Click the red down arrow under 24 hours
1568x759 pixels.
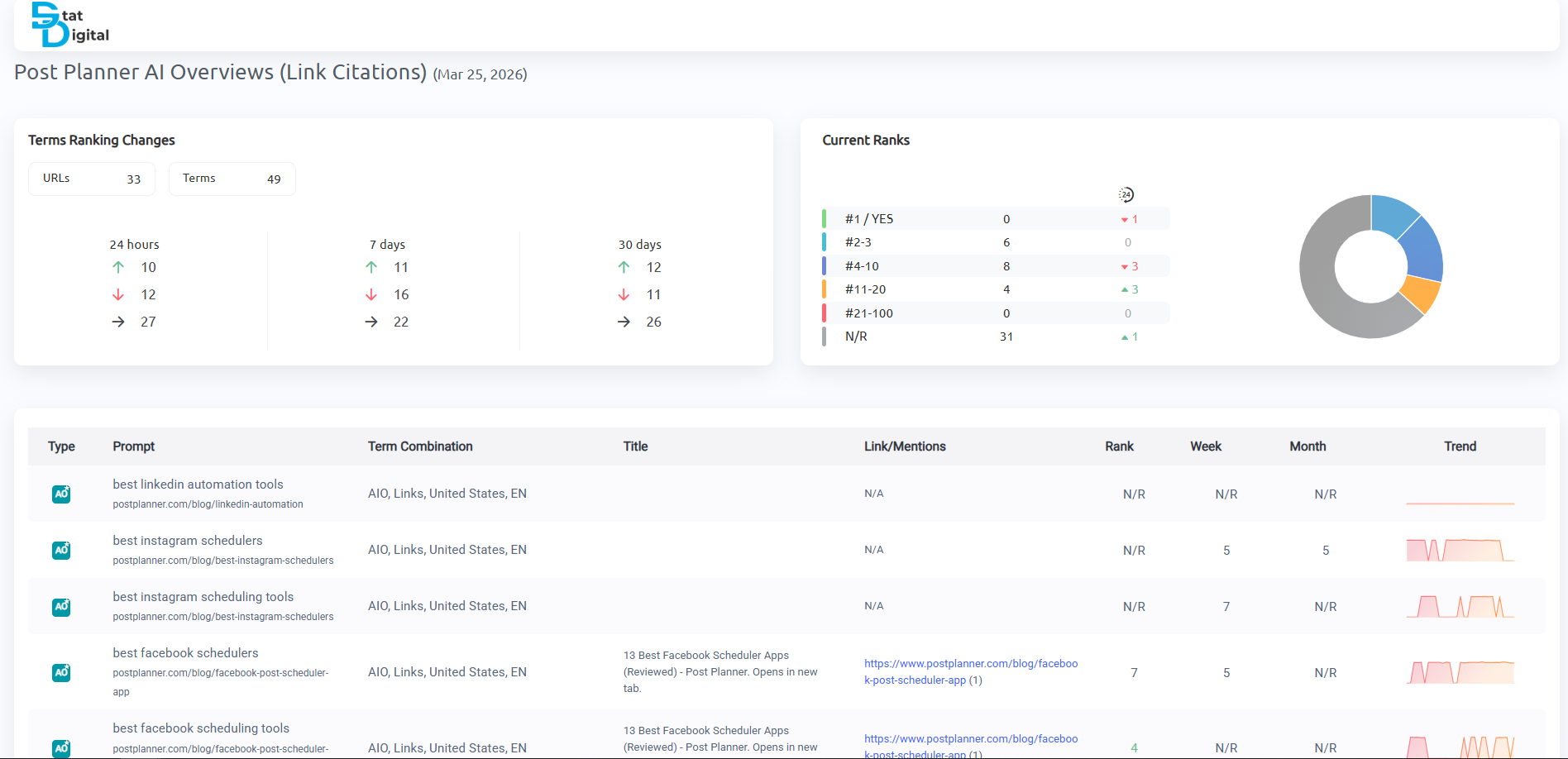pyautogui.click(x=118, y=294)
